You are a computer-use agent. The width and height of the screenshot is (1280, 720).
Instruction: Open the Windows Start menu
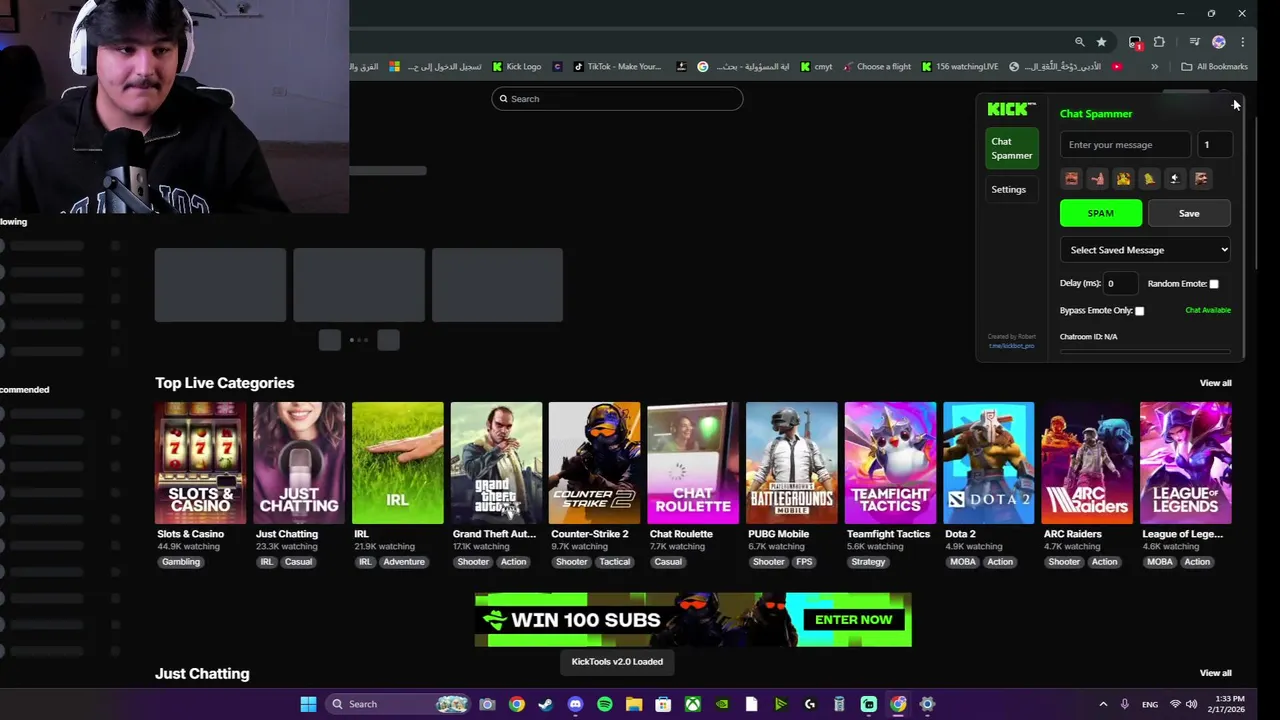pyautogui.click(x=308, y=704)
